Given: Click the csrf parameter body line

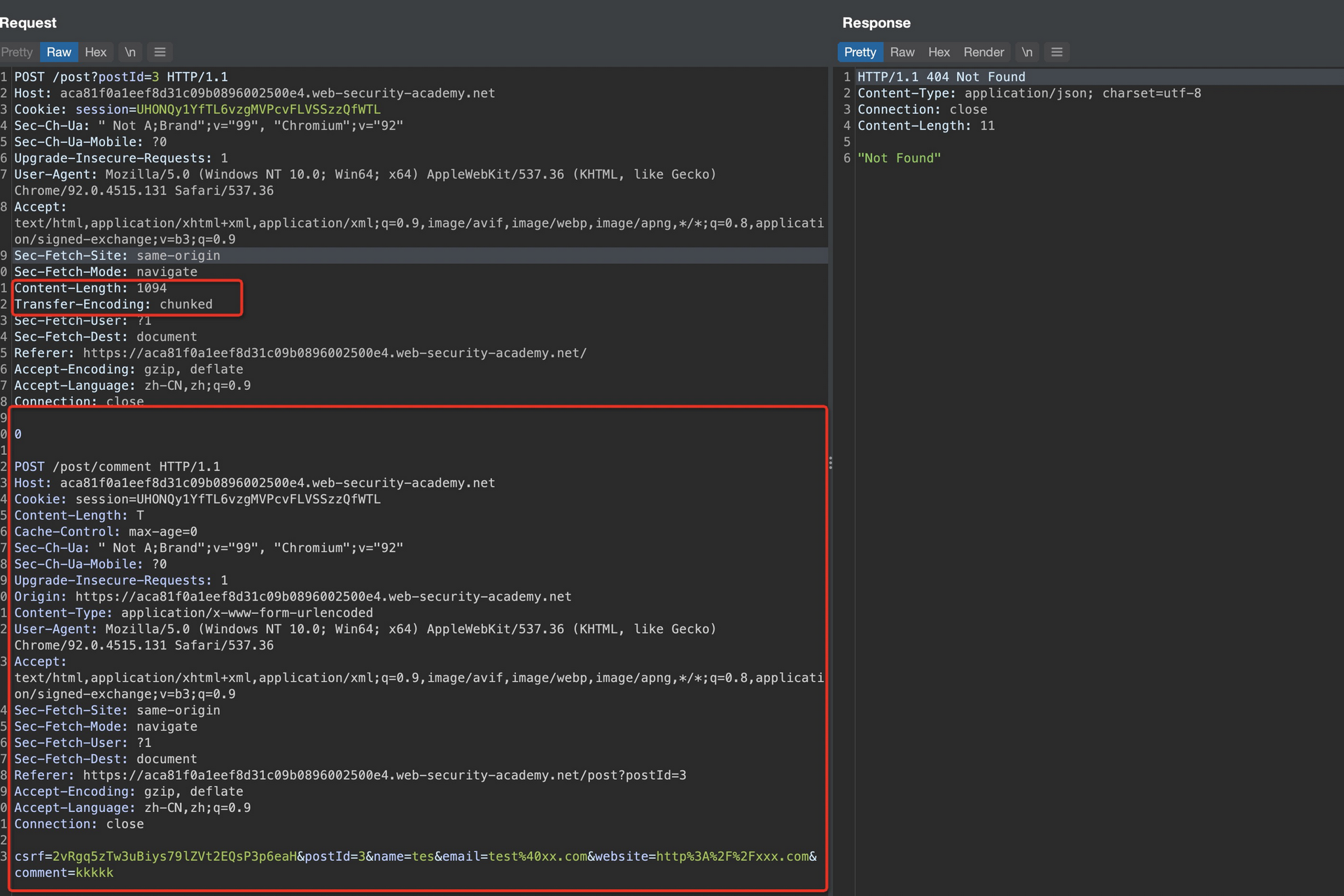Looking at the screenshot, I should (x=415, y=857).
